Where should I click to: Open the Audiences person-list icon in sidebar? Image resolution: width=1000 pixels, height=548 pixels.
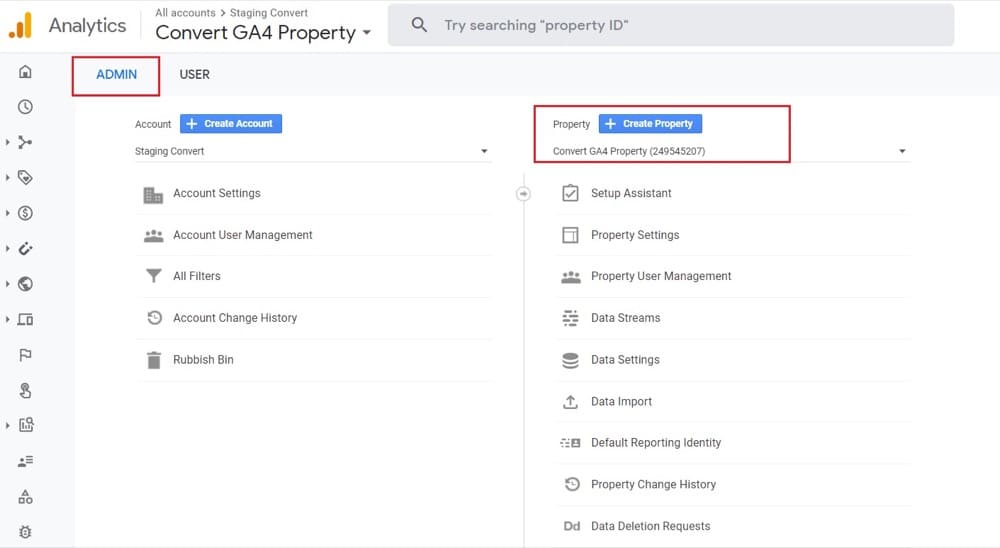(x=26, y=461)
